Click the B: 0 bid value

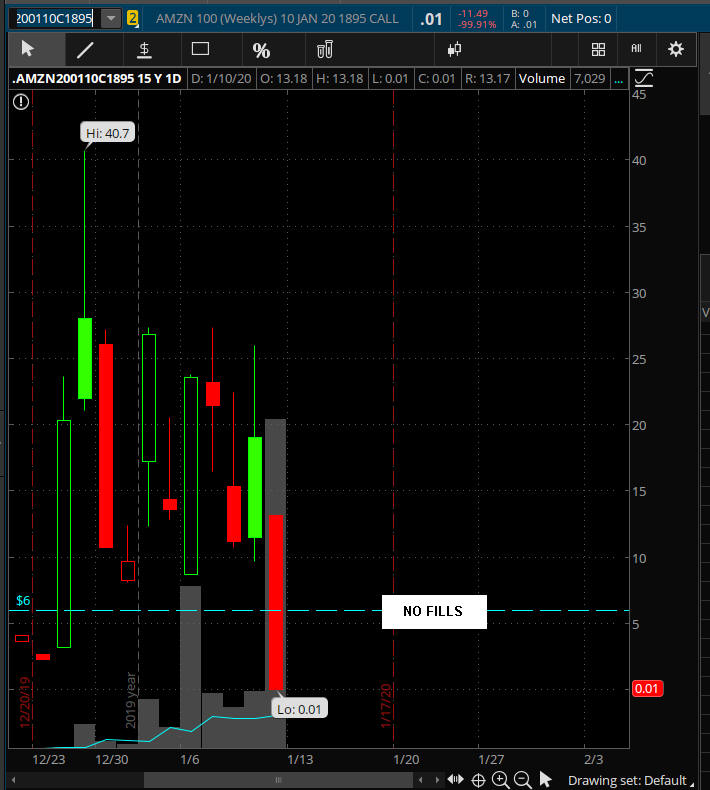[520, 14]
